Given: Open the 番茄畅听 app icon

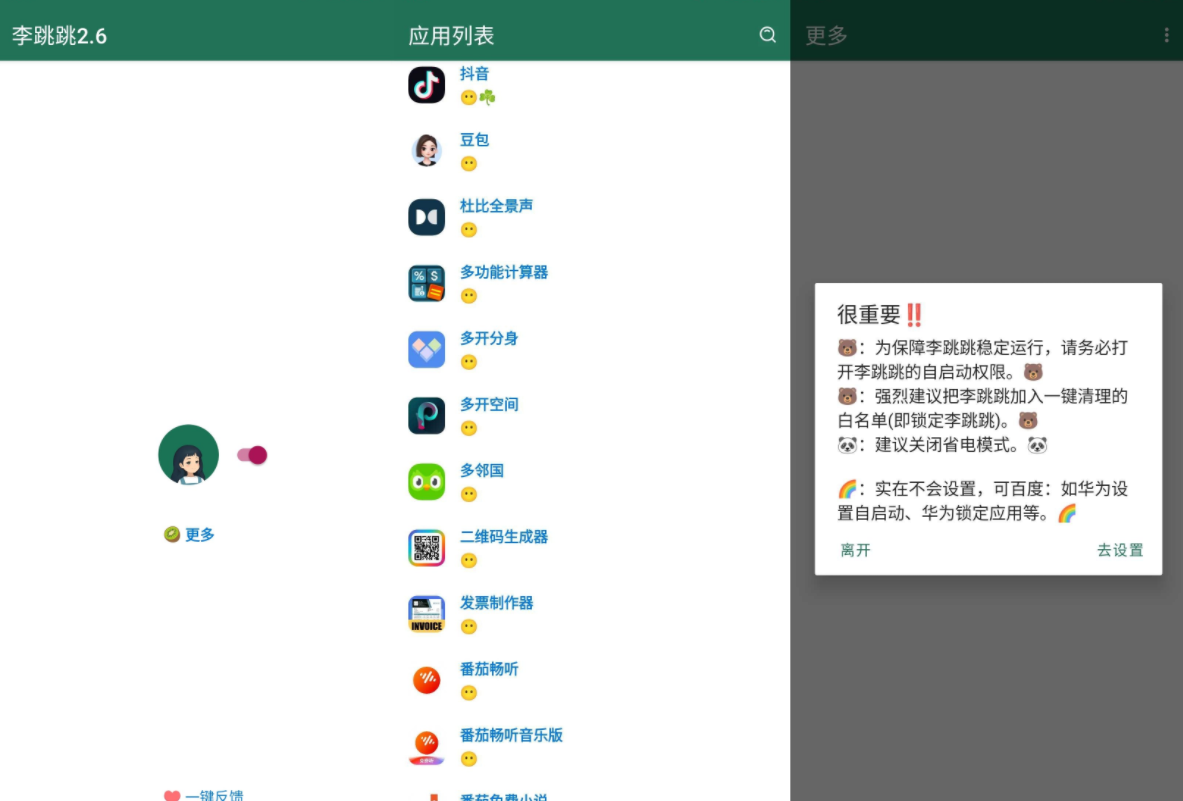Looking at the screenshot, I should 426,680.
